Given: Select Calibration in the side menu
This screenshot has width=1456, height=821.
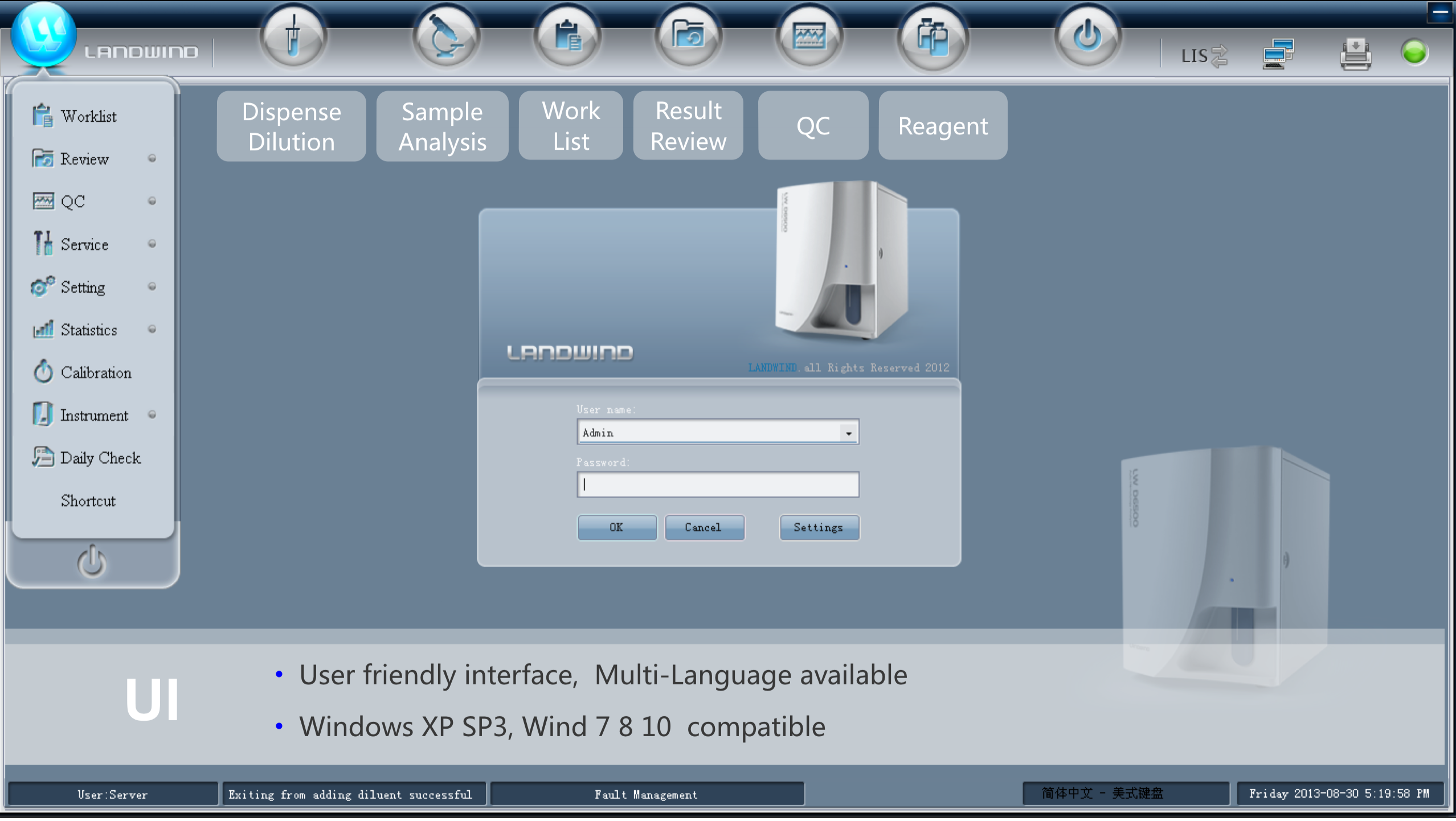Looking at the screenshot, I should (96, 372).
